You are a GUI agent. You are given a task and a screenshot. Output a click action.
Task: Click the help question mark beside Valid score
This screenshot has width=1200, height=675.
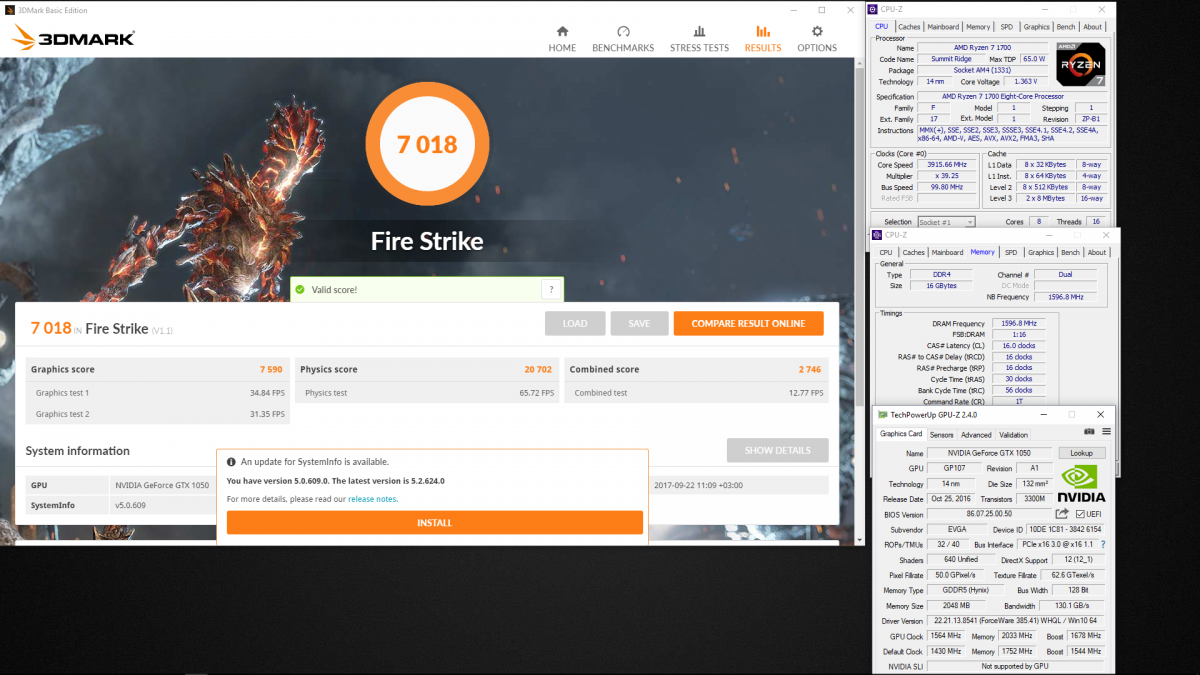[x=552, y=289]
